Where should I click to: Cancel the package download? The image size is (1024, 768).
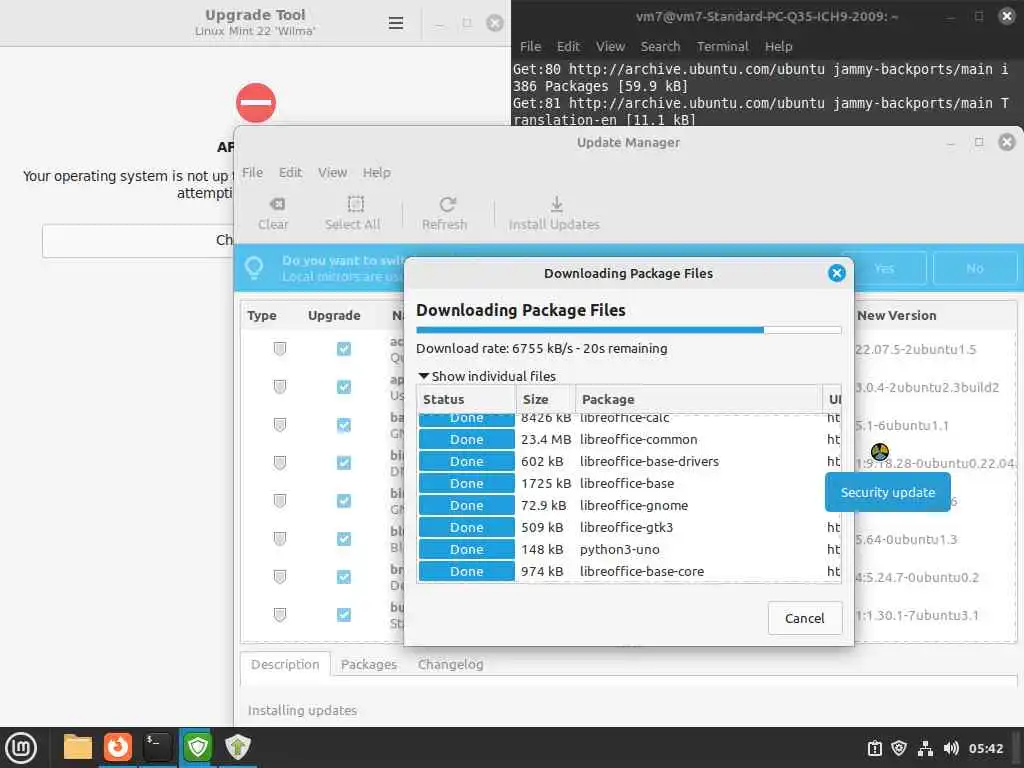(805, 618)
